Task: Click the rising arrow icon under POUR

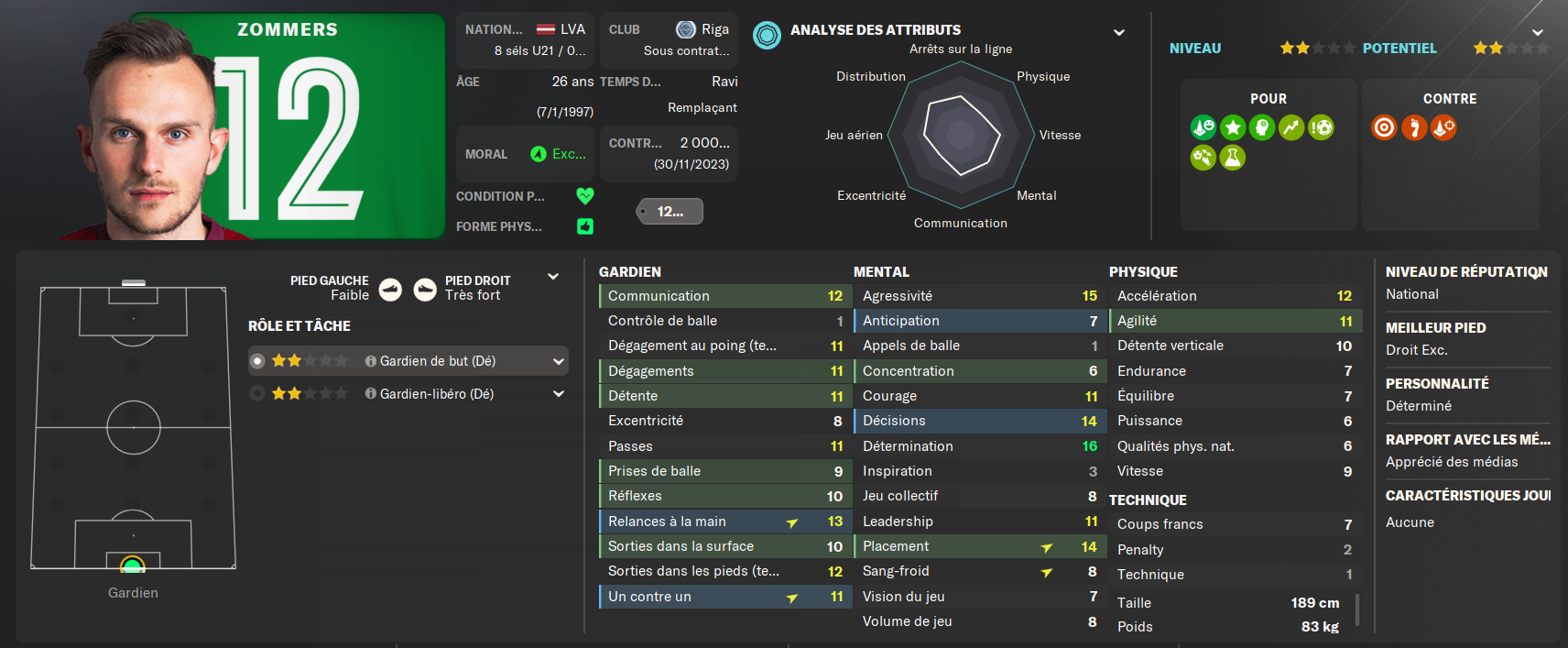Action: point(1291,127)
